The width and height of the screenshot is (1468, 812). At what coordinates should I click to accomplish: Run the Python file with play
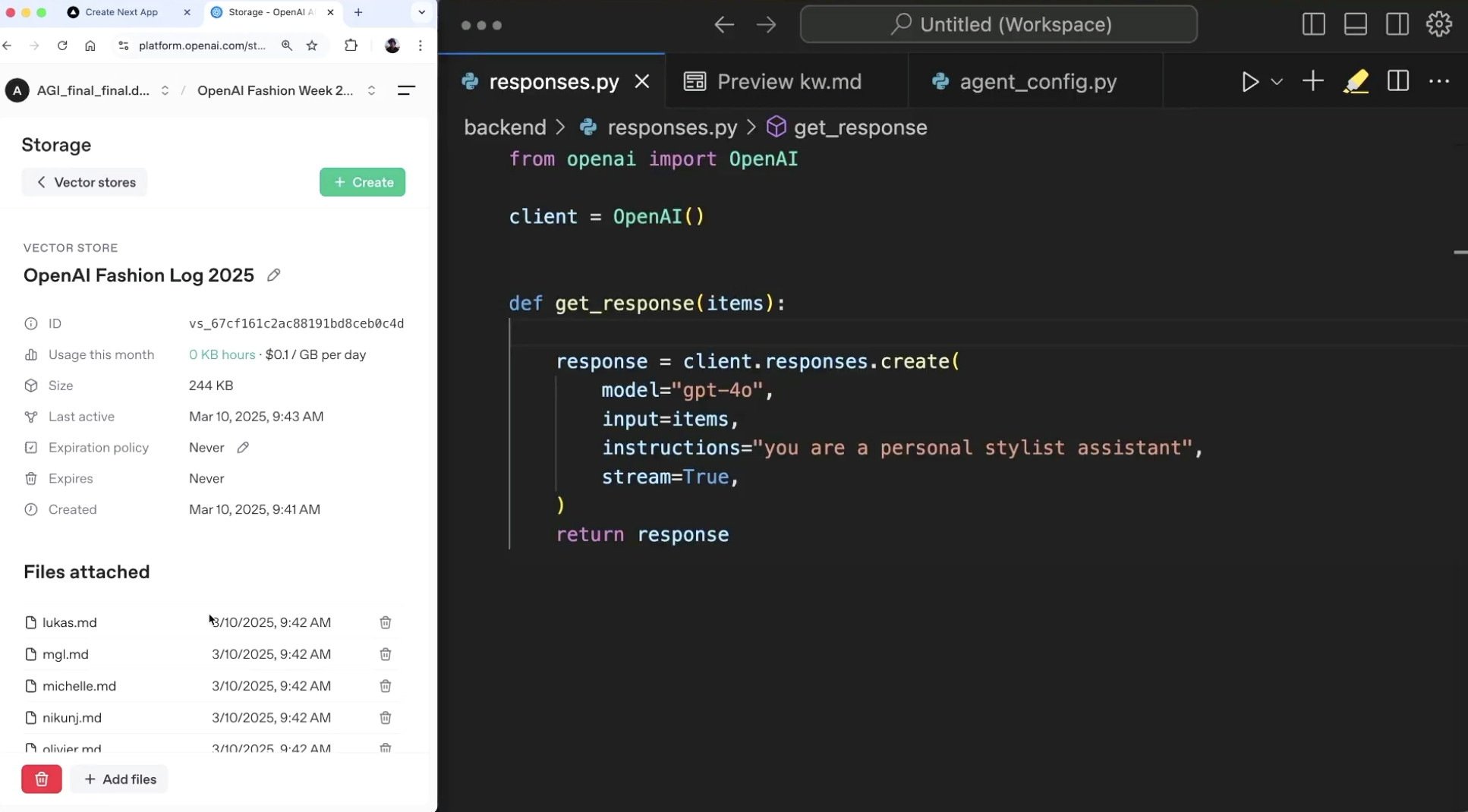point(1249,81)
